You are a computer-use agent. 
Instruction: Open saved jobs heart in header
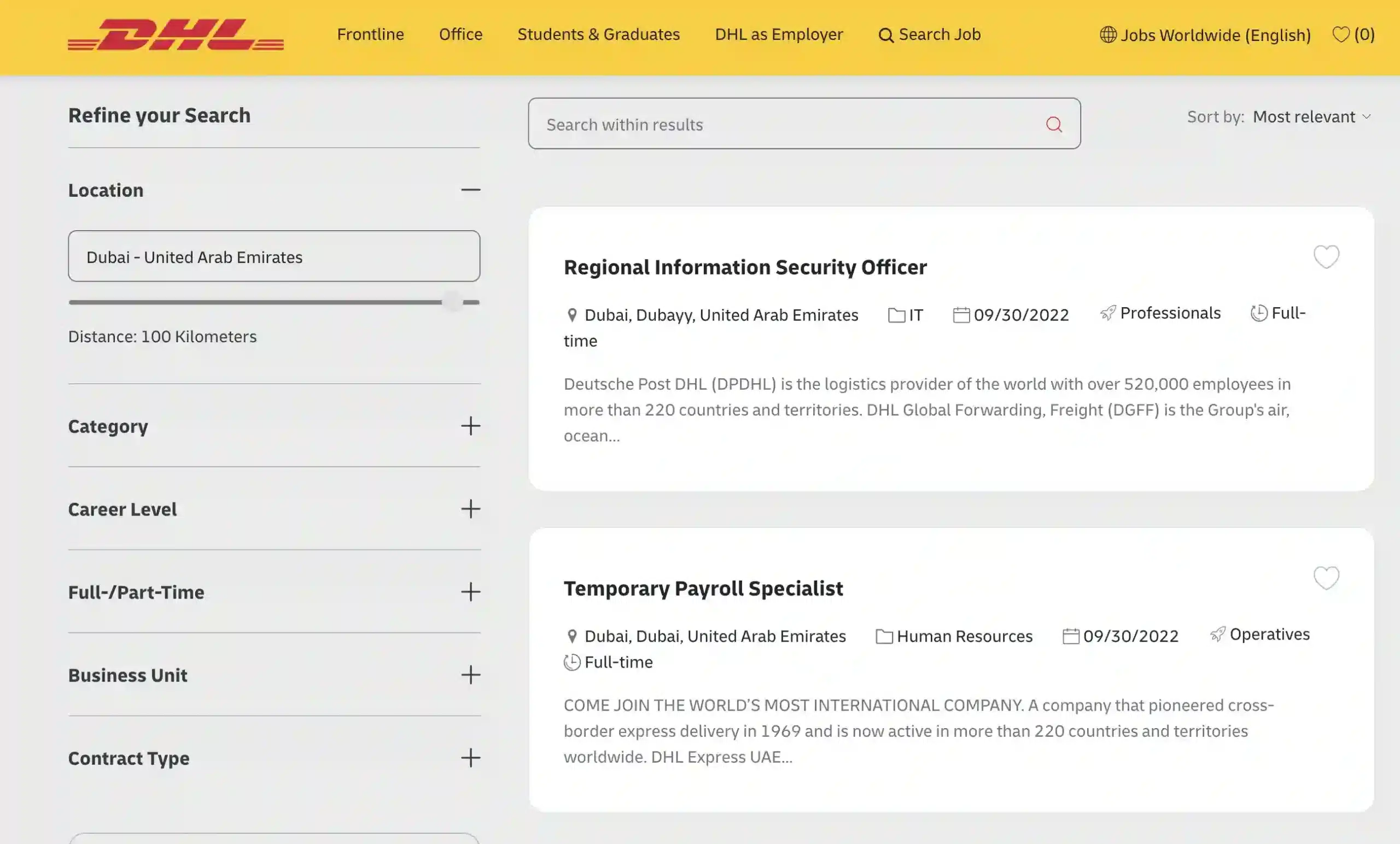pos(1340,34)
